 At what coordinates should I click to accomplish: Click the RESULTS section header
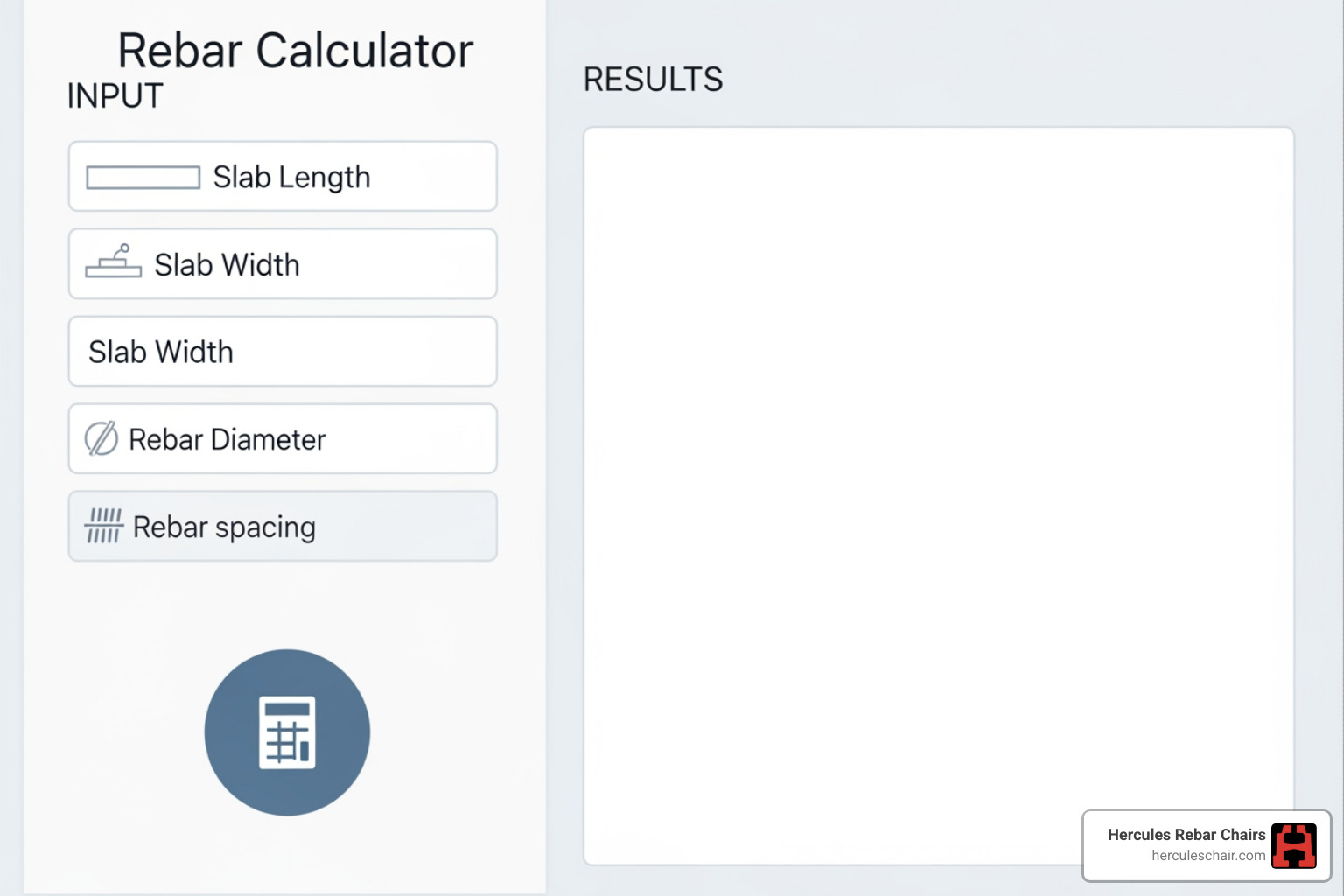point(653,79)
